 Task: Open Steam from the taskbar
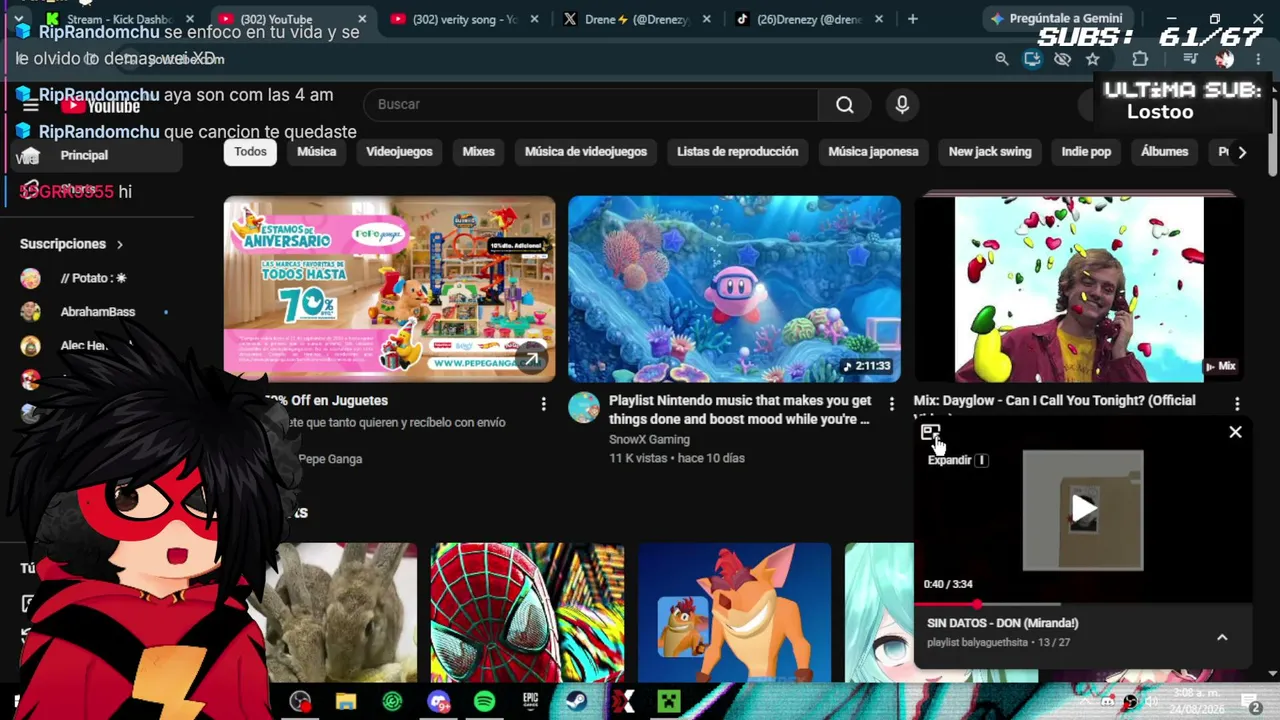pyautogui.click(x=576, y=702)
